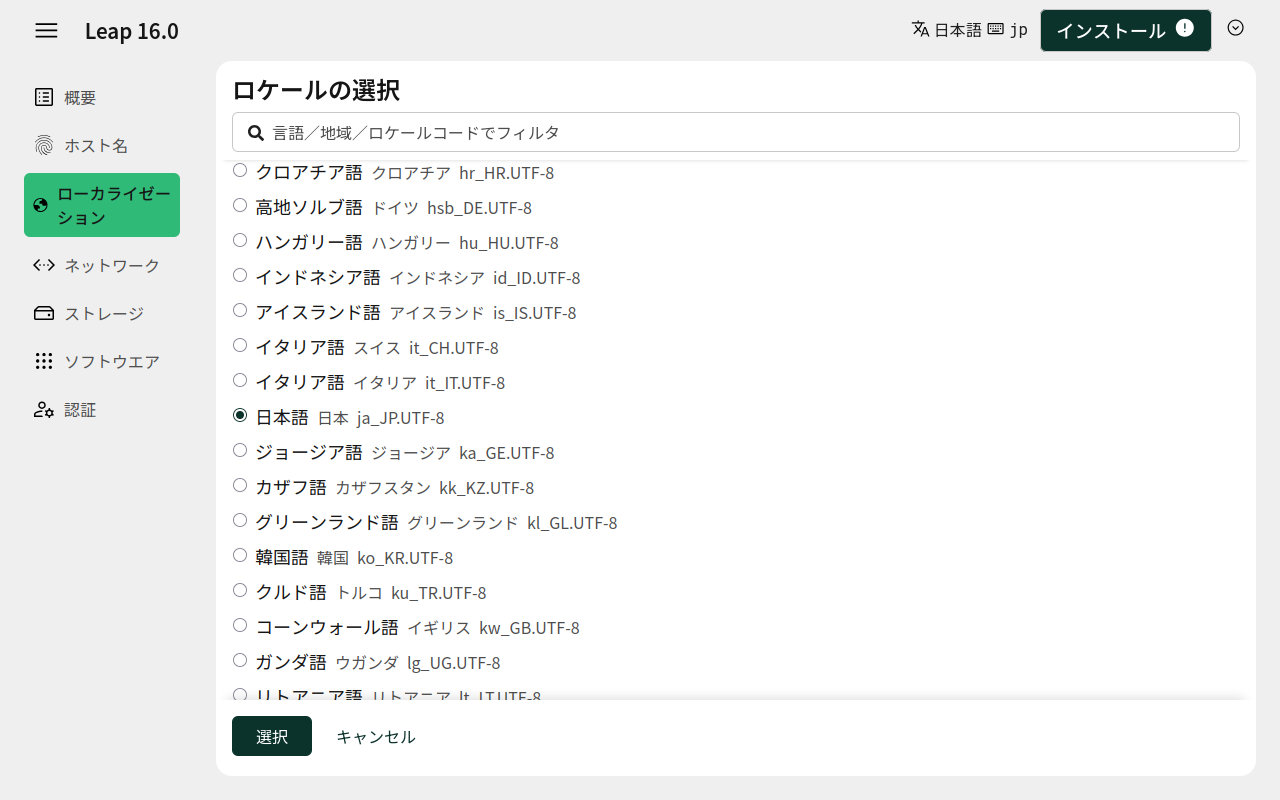Image resolution: width=1280 pixels, height=800 pixels.
Task: Select the 韓国語 ko_KR radio button
Action: 240,555
